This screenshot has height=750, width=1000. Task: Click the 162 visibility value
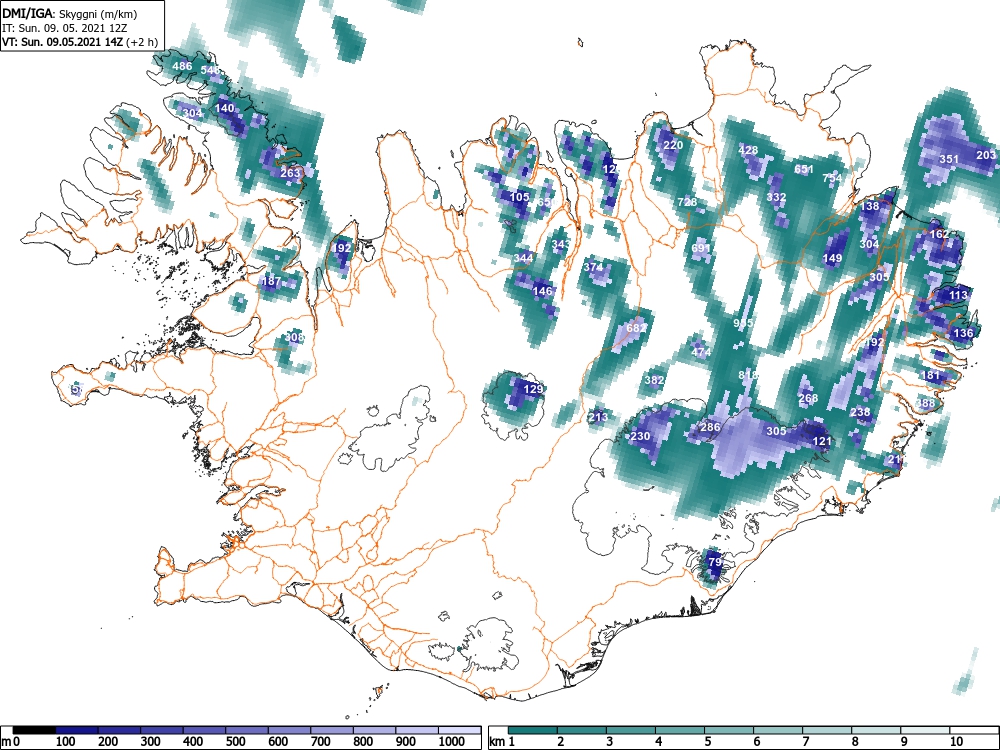coord(939,234)
